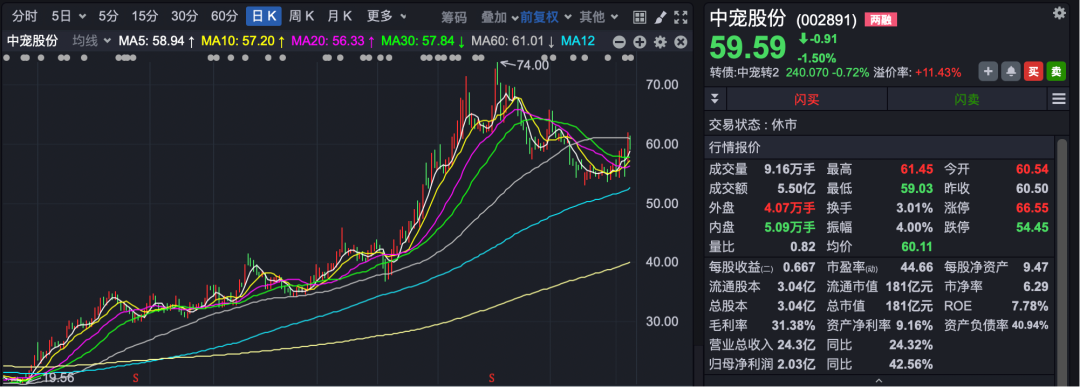Image resolution: width=1080 pixels, height=387 pixels.
Task: Zoom out chart with minus icon
Action: pos(619,42)
